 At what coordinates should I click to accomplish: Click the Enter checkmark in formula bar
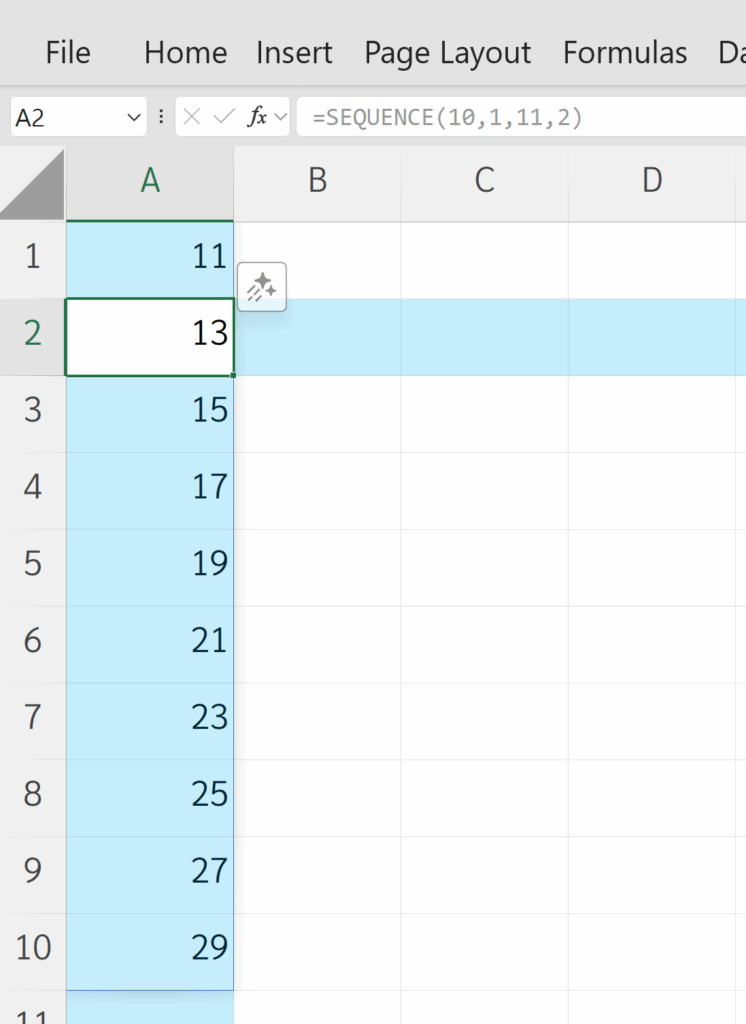[225, 117]
